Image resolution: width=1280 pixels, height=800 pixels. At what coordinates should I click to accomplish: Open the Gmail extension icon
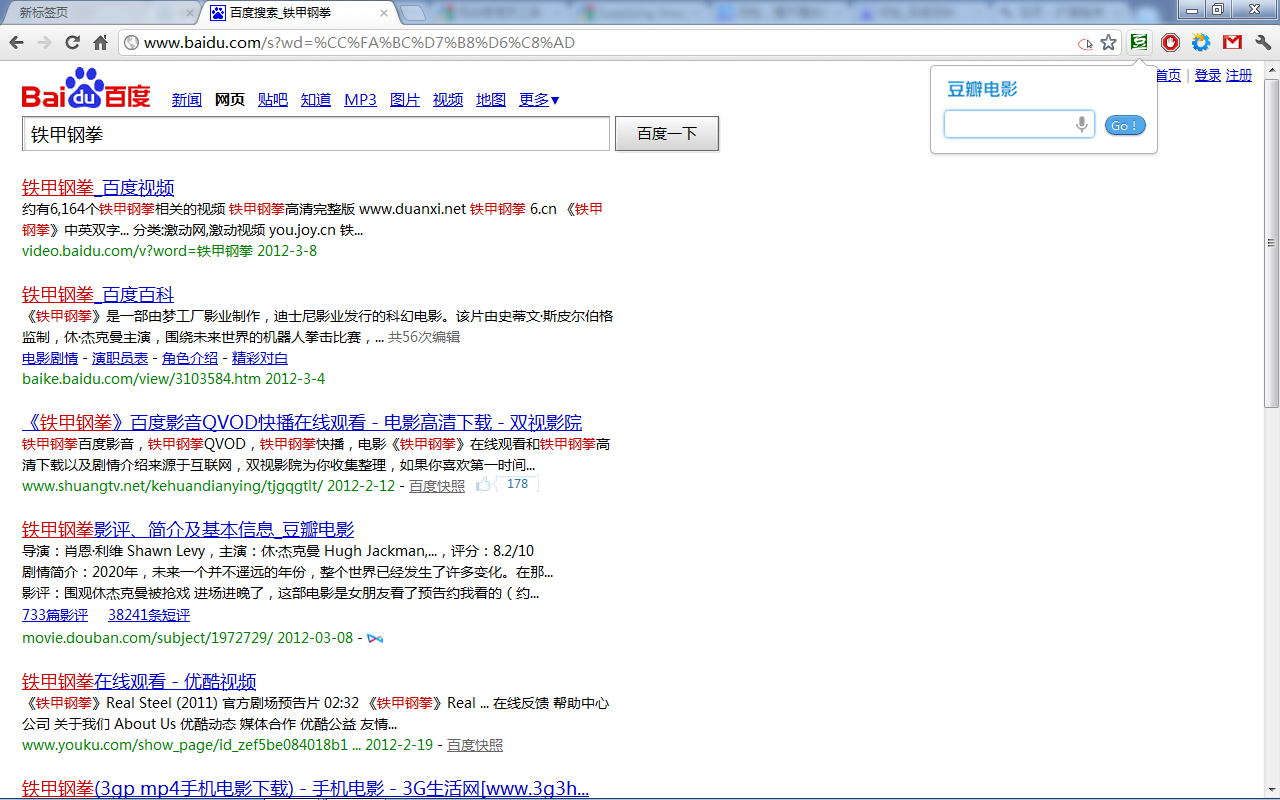point(1232,42)
